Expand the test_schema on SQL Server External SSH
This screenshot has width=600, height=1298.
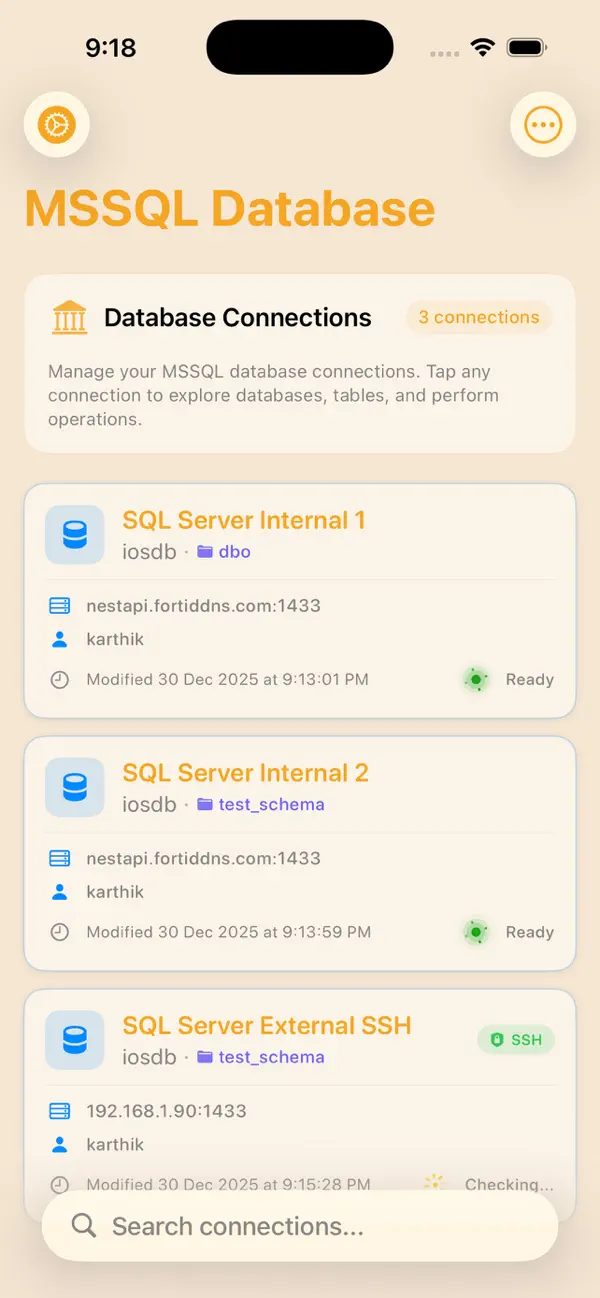click(x=260, y=1057)
